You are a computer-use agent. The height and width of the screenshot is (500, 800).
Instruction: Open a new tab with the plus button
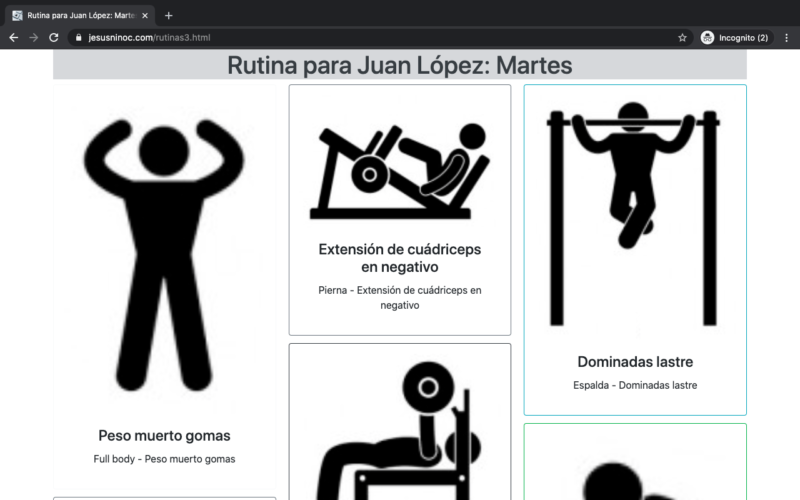(168, 15)
